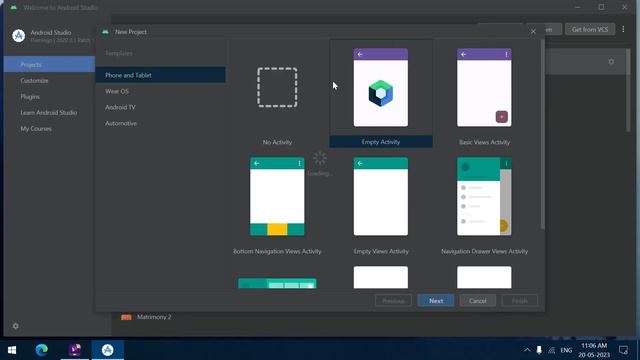
Task: Open the purple app on taskbar
Action: click(x=75, y=350)
